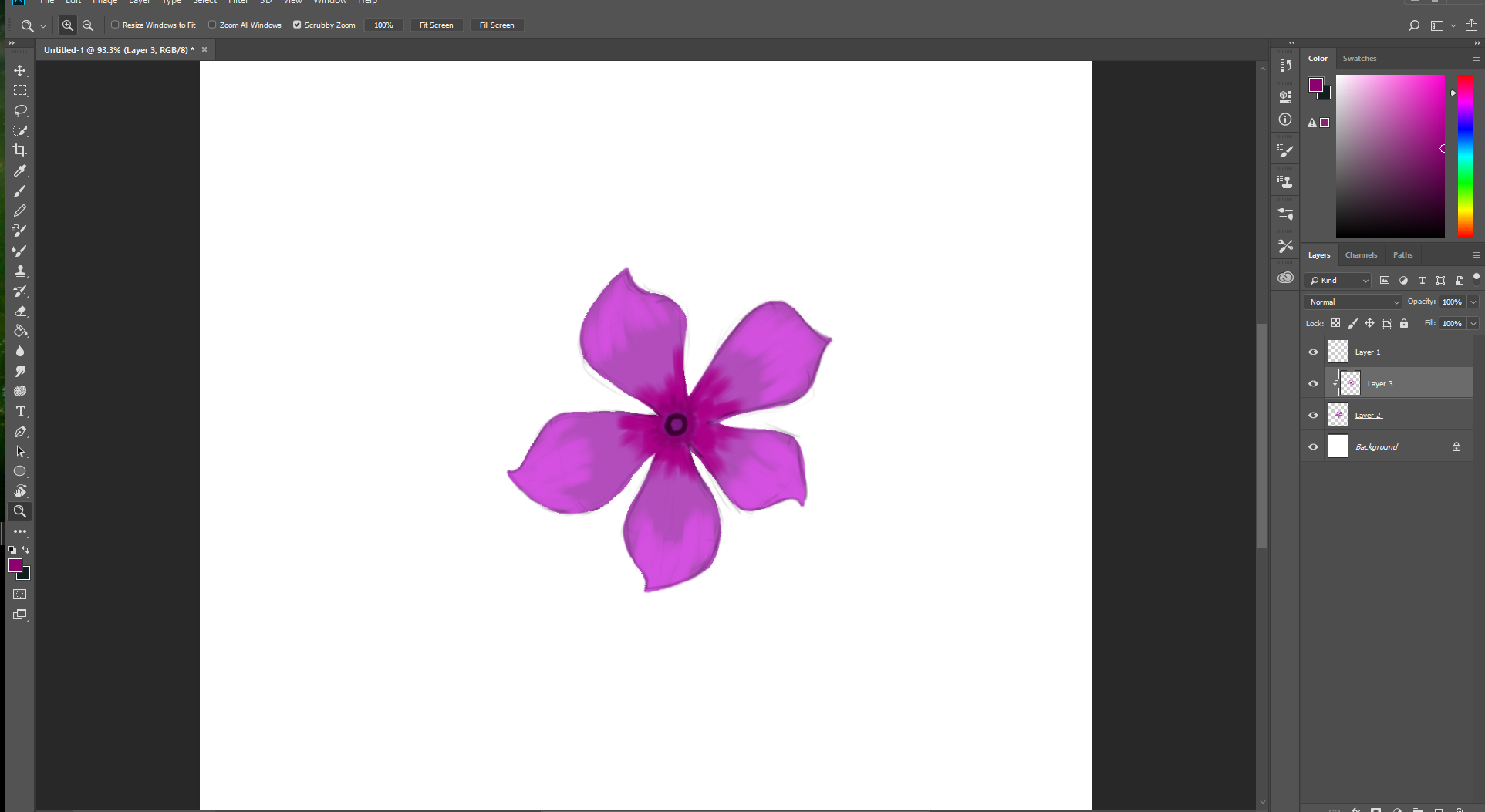This screenshot has height=812, width=1485.
Task: Enable Resize Windows to Fit checkbox
Action: point(115,25)
